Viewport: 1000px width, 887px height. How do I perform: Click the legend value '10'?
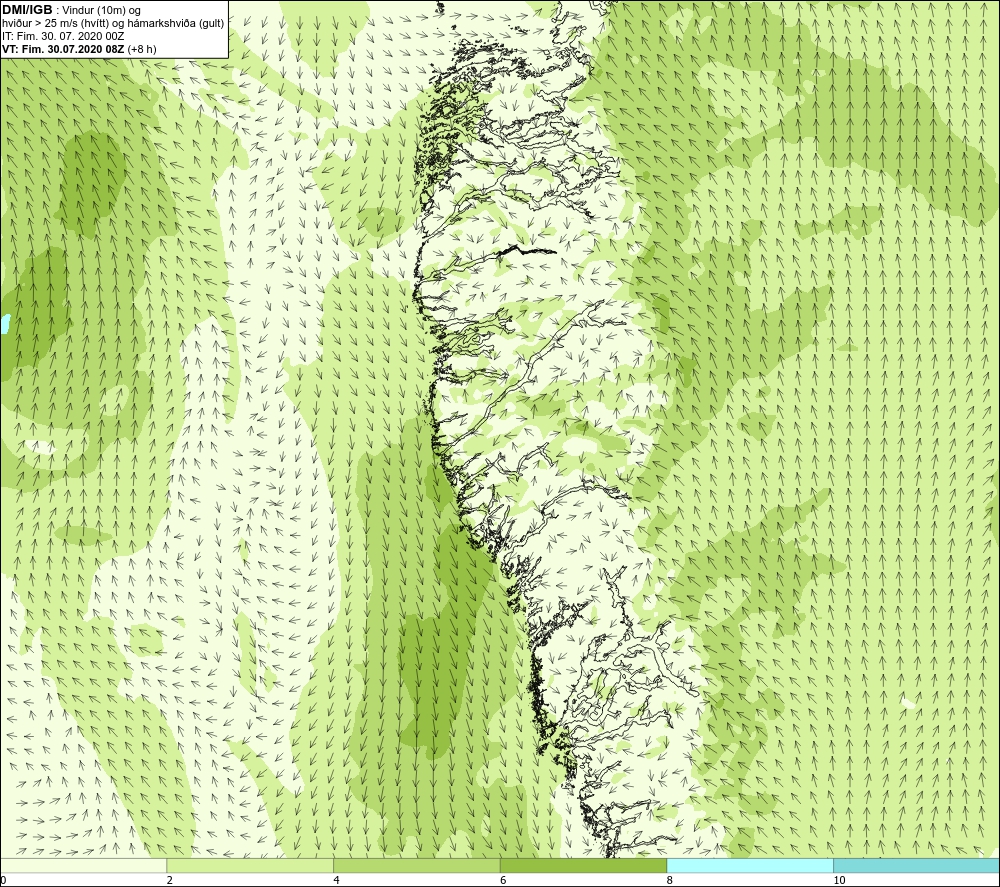[839, 880]
